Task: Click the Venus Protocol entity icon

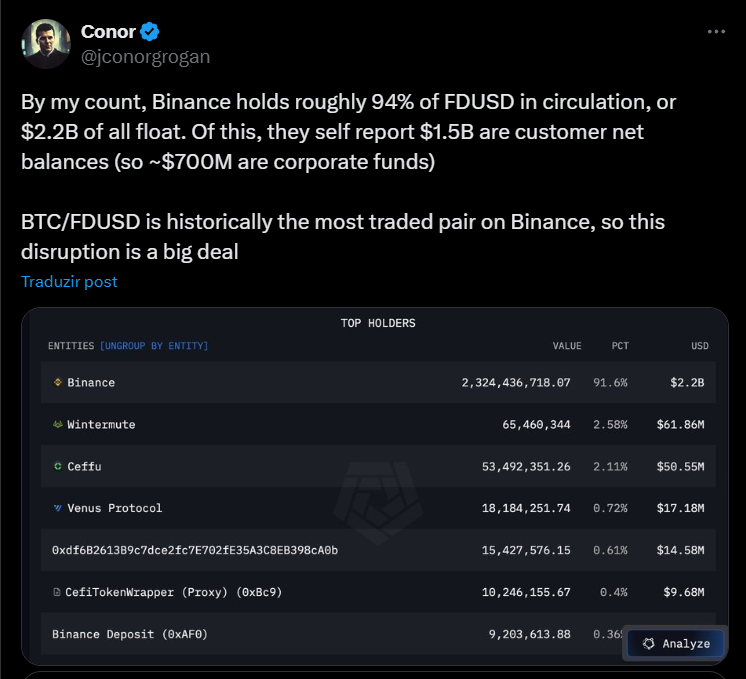Action: click(x=58, y=508)
